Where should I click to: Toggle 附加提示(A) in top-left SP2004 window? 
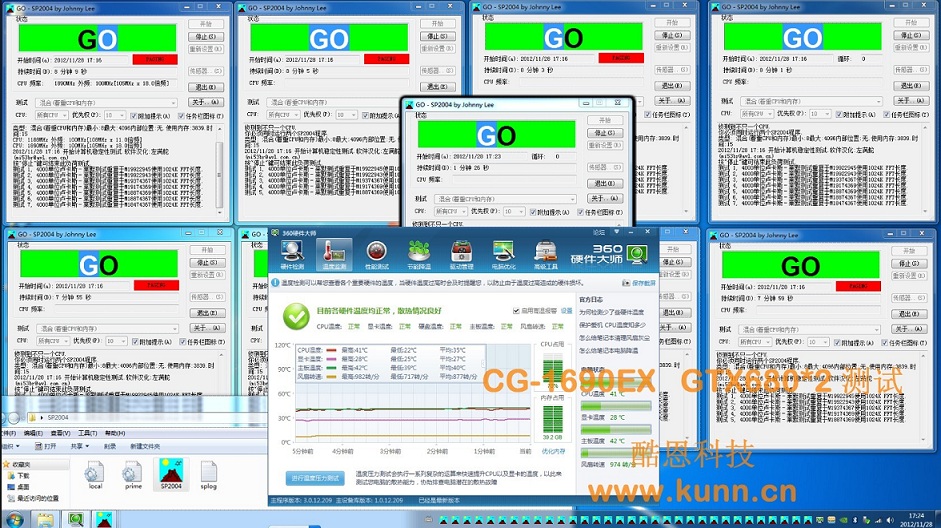point(133,116)
